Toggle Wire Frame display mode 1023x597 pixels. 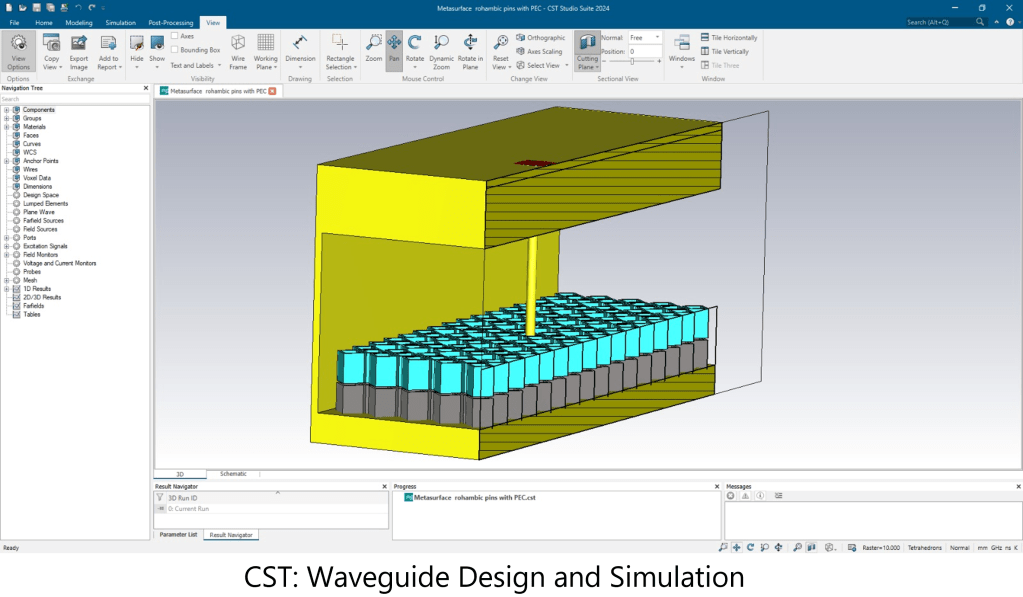pyautogui.click(x=238, y=50)
